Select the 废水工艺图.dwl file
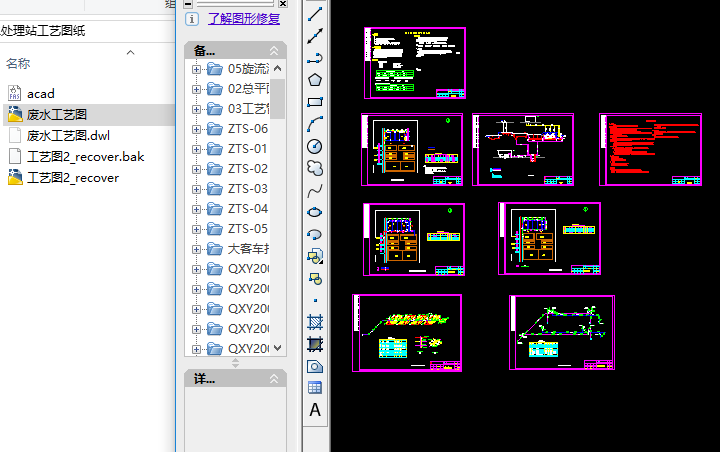720x452 pixels. pos(68,136)
